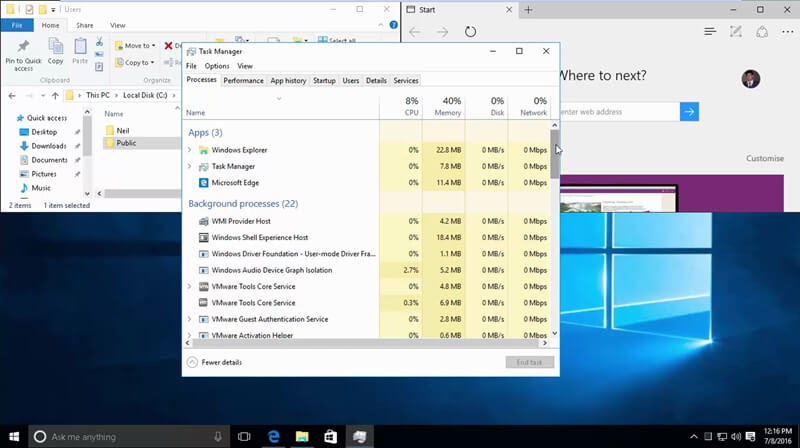Open Task Manager Options menu

[x=217, y=66]
